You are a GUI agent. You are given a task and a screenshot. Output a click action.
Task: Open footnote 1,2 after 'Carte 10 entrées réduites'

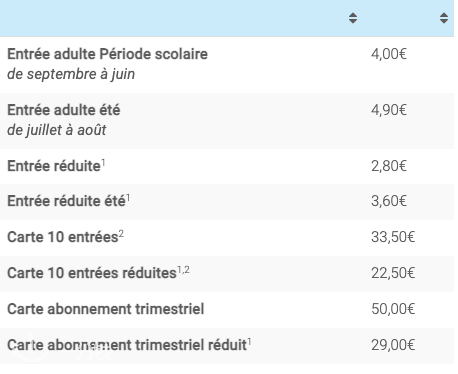click(x=183, y=270)
